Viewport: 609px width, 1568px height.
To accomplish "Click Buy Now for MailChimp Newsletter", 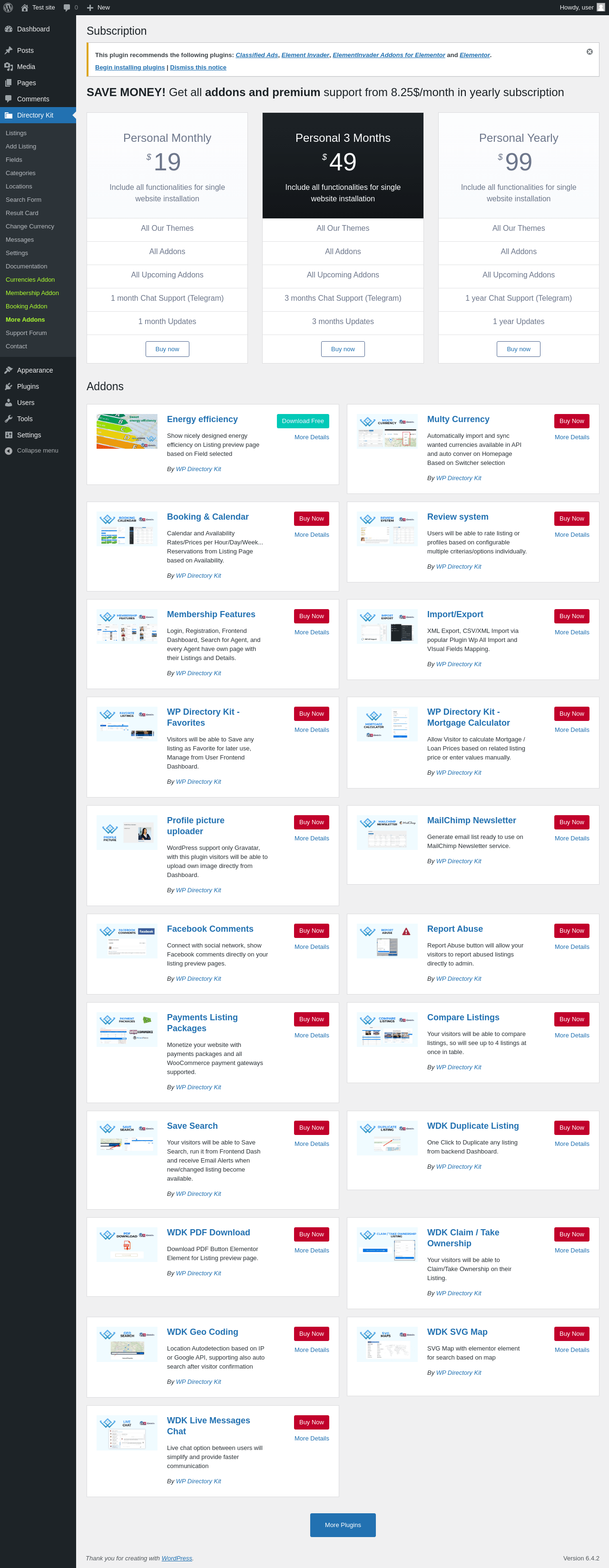I will pyautogui.click(x=572, y=822).
